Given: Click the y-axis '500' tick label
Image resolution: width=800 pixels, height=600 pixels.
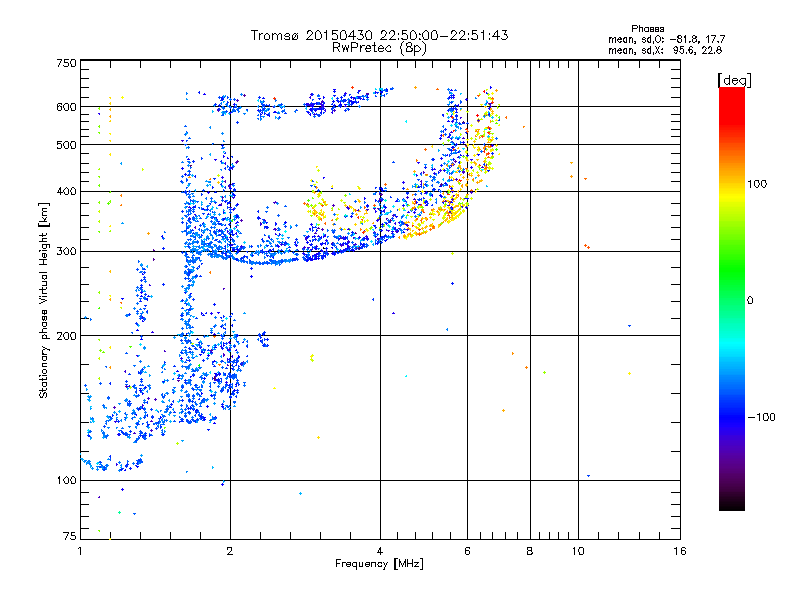Looking at the screenshot, I should point(66,145).
